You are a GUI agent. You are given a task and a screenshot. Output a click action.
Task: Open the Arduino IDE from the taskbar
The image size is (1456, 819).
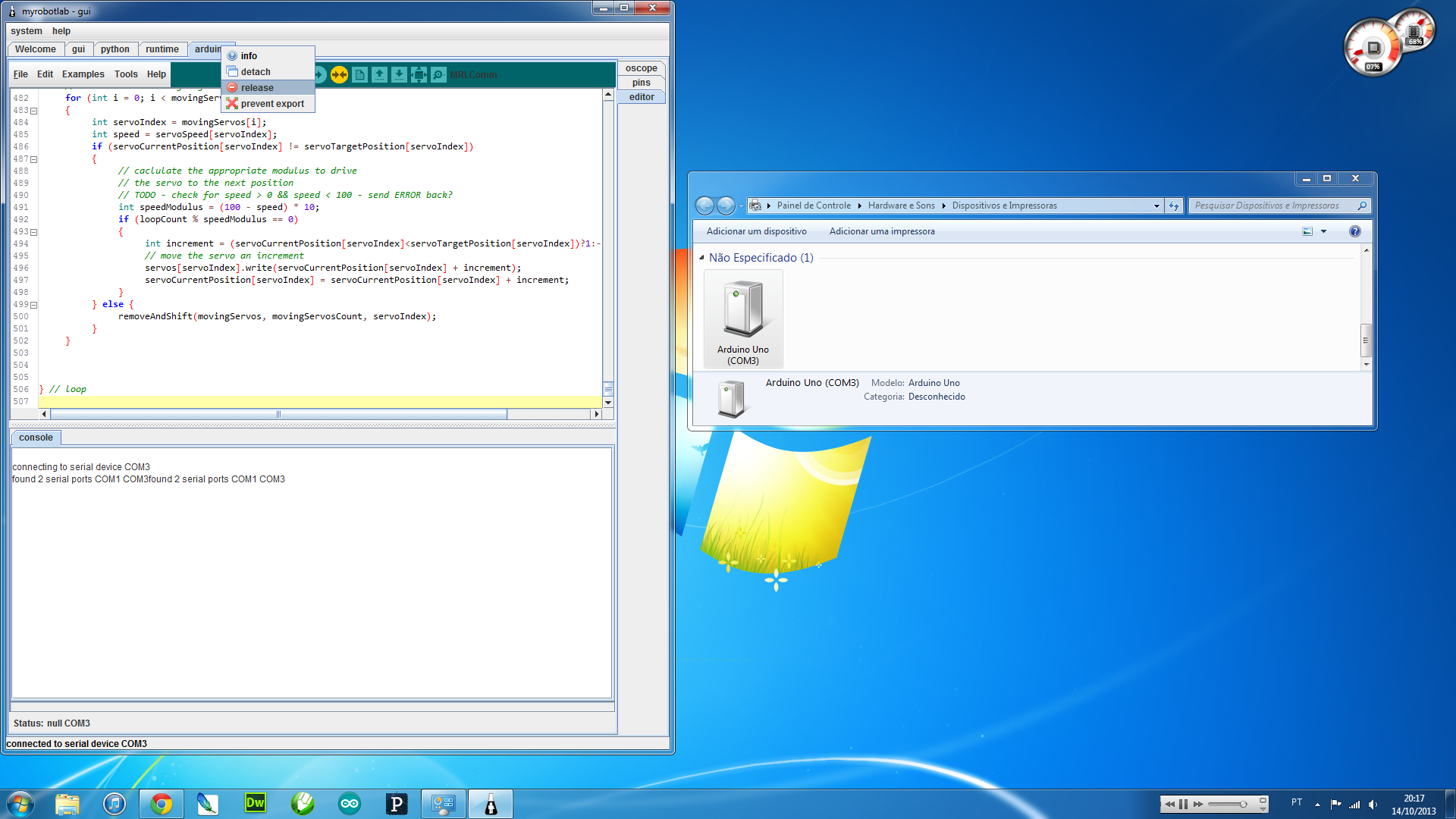pos(350,804)
